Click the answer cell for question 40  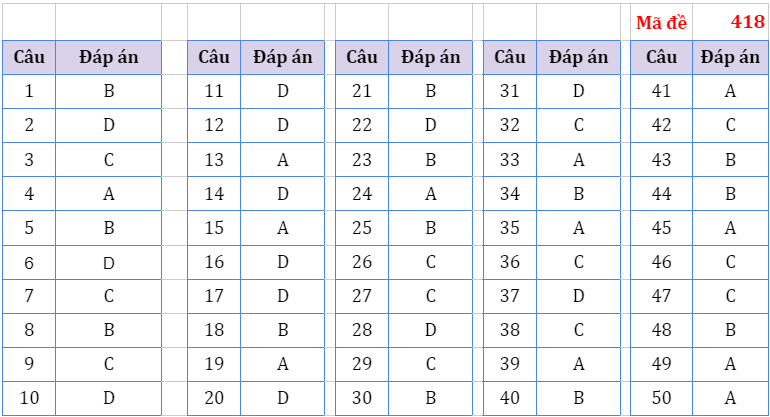[579, 398]
